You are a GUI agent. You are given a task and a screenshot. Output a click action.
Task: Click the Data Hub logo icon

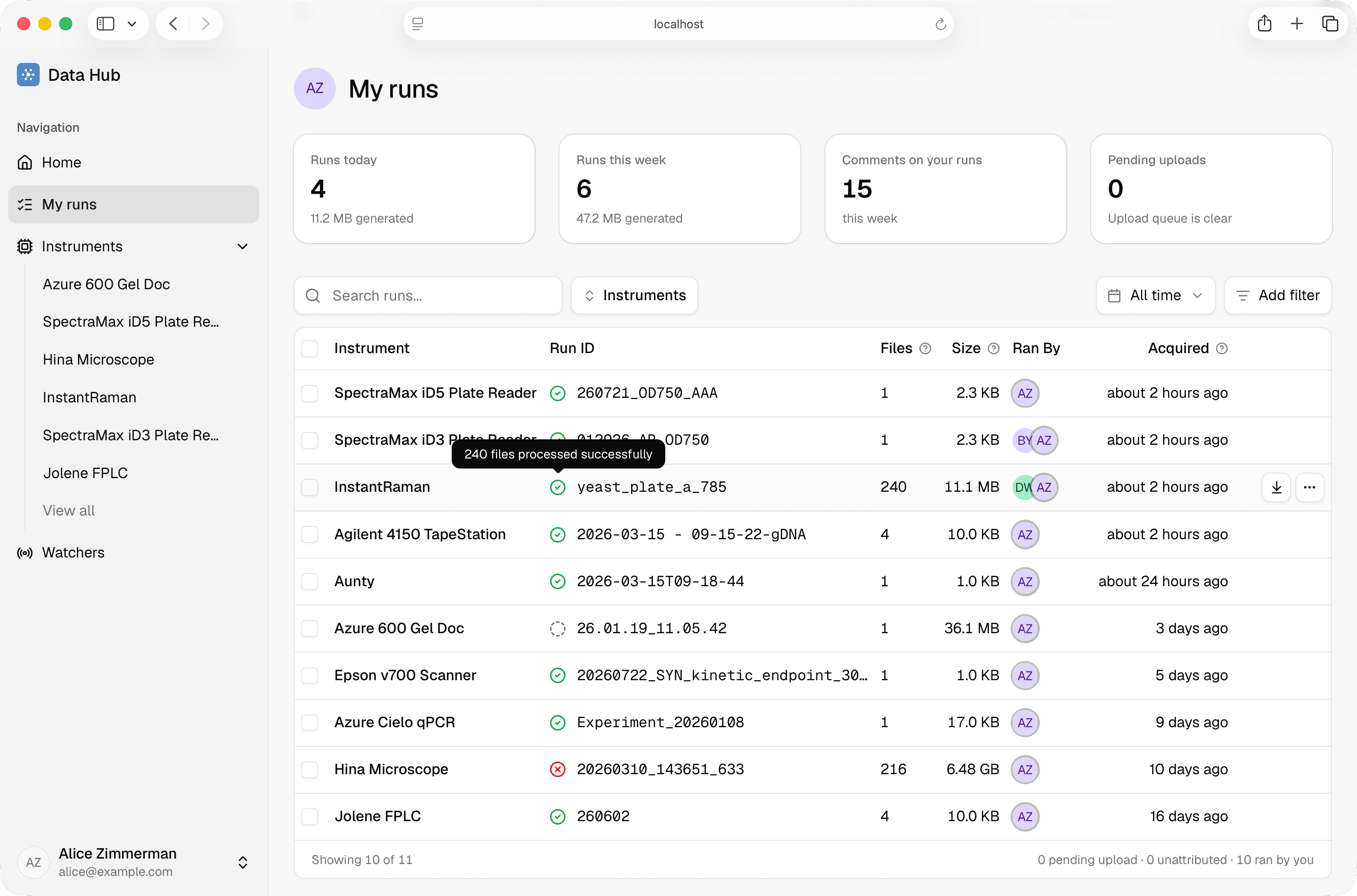pos(28,75)
